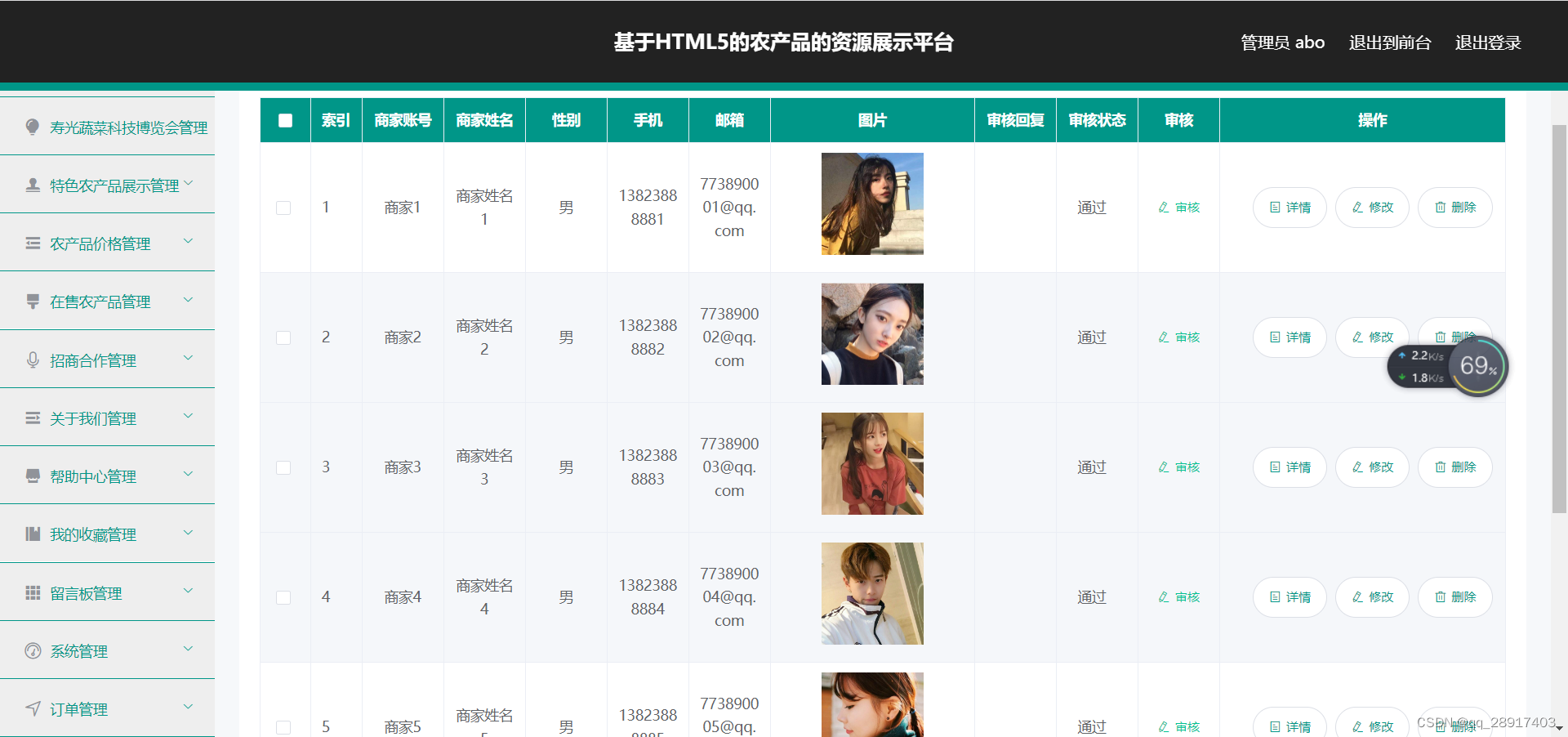This screenshot has width=1568, height=737.
Task: Click the gauge icon beside 系统管理
Action: 33,650
